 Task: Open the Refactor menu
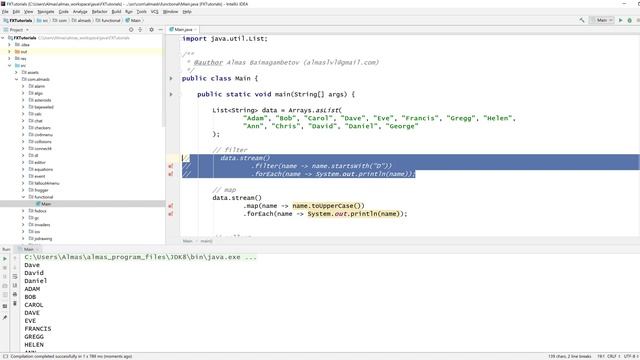pyautogui.click(x=99, y=12)
